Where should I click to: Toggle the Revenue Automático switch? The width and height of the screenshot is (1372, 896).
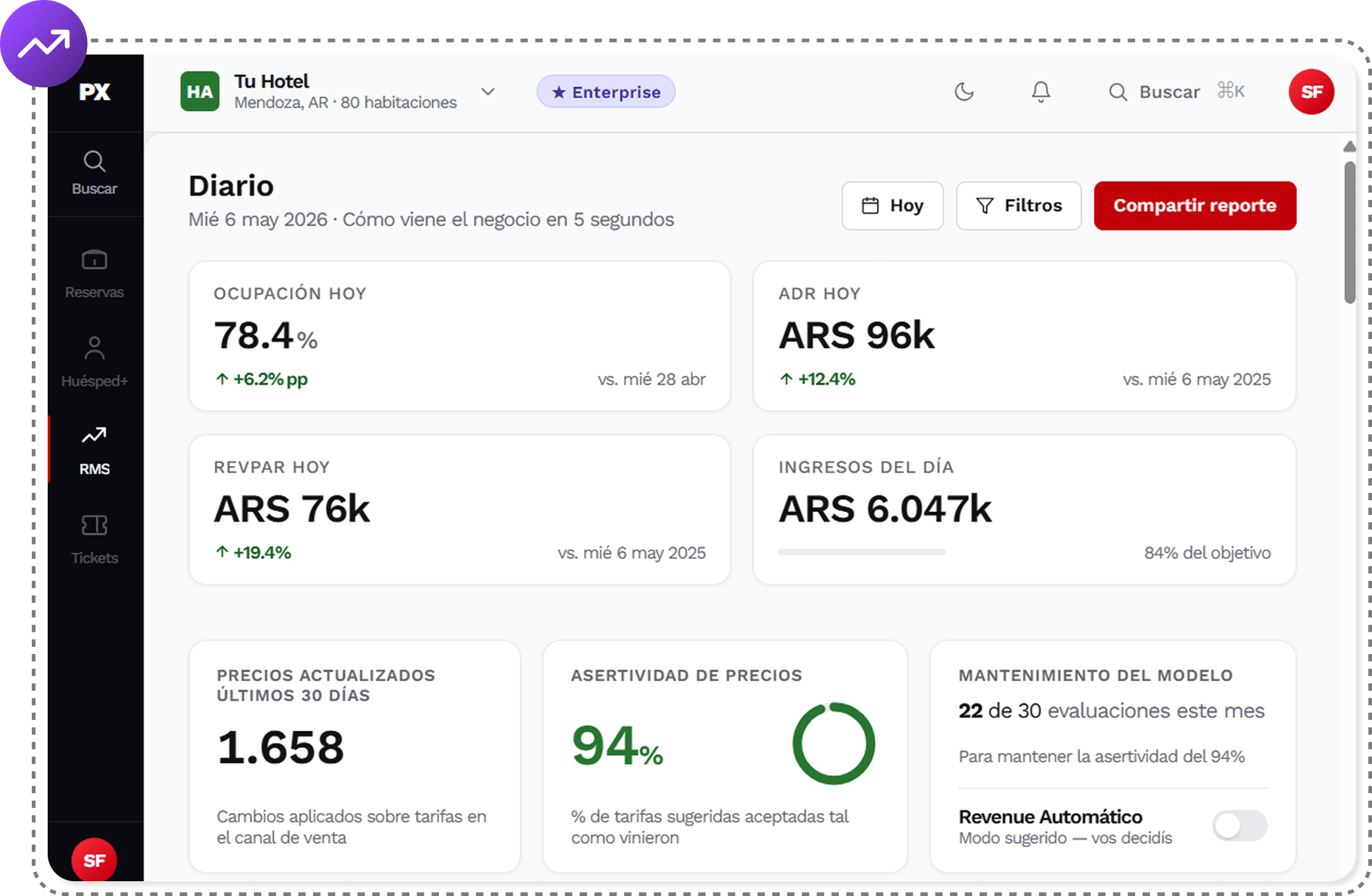tap(1240, 826)
